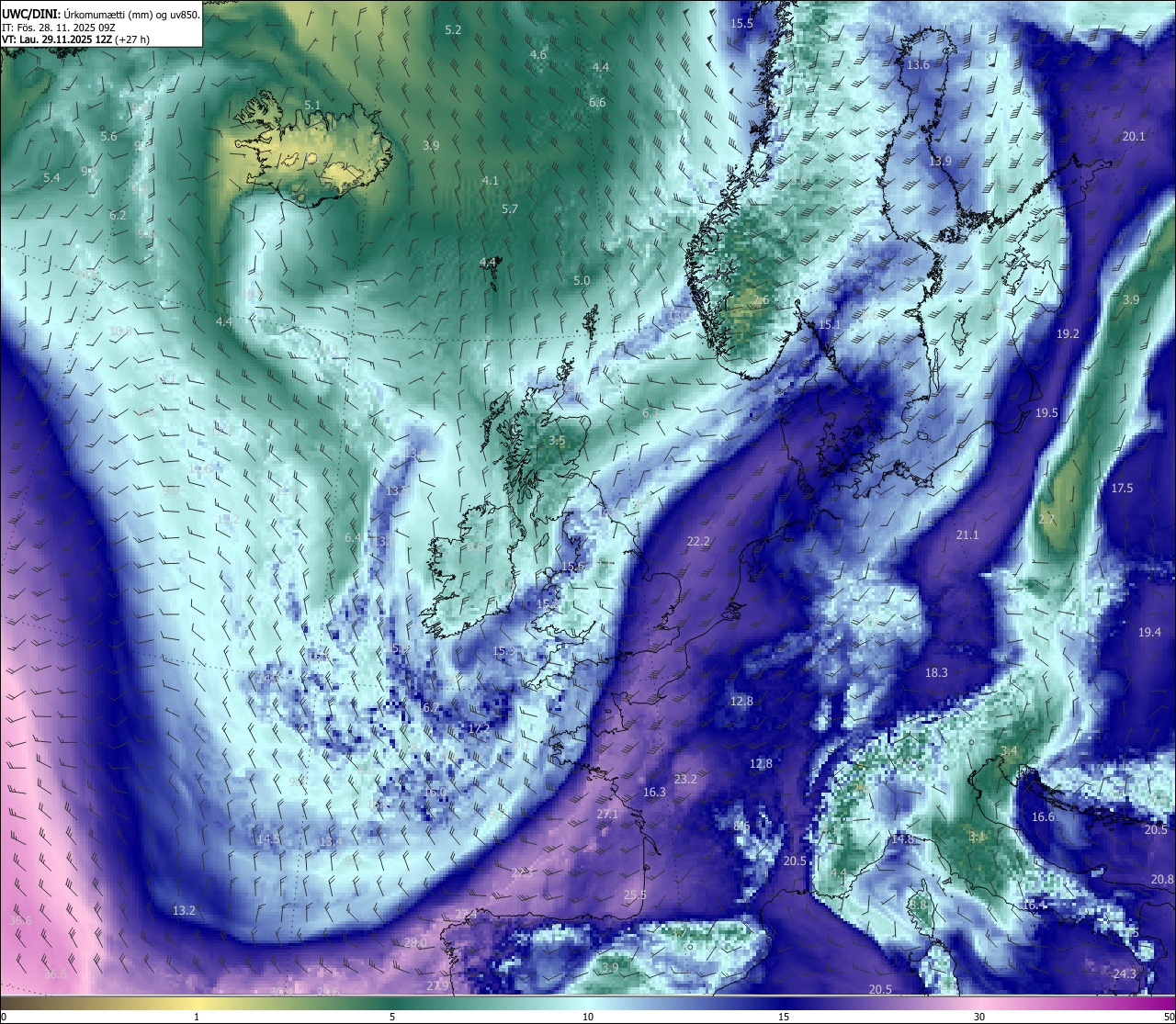
Task: Click the 6.6 value in the Norwegian Sea
Action: tap(597, 102)
